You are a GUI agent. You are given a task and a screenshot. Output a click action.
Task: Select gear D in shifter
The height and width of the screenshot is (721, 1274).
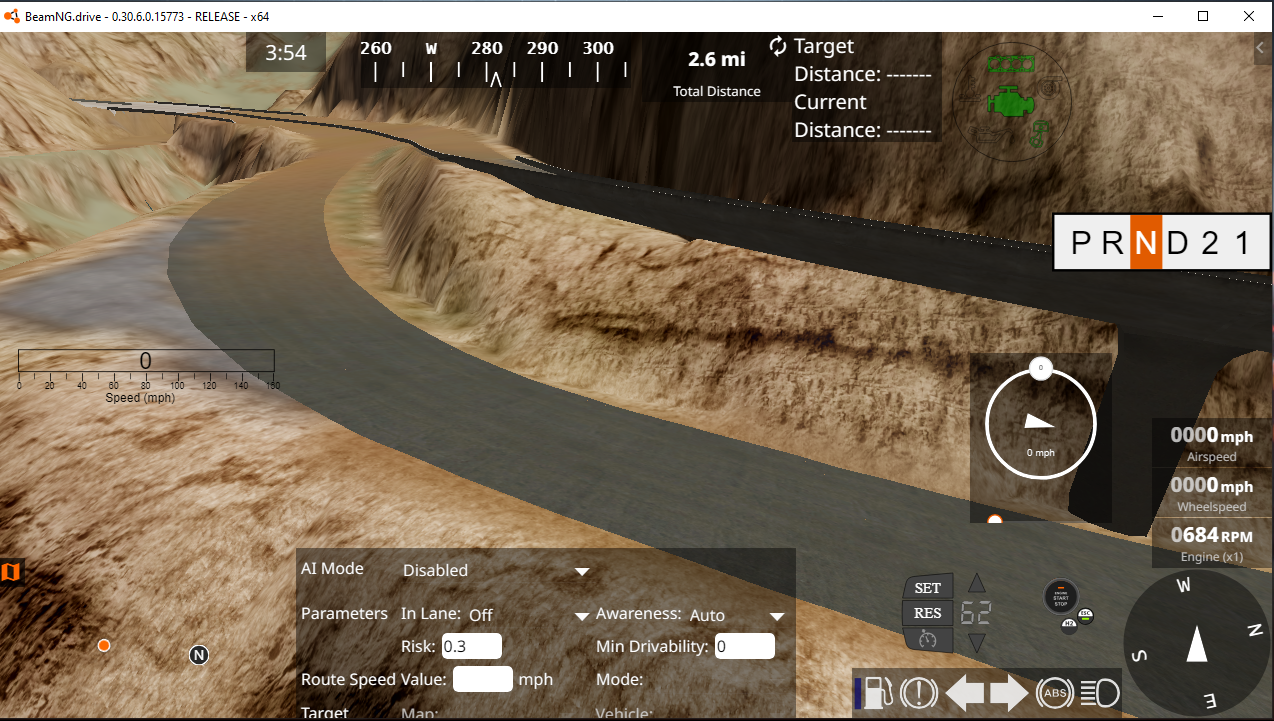click(x=1177, y=243)
